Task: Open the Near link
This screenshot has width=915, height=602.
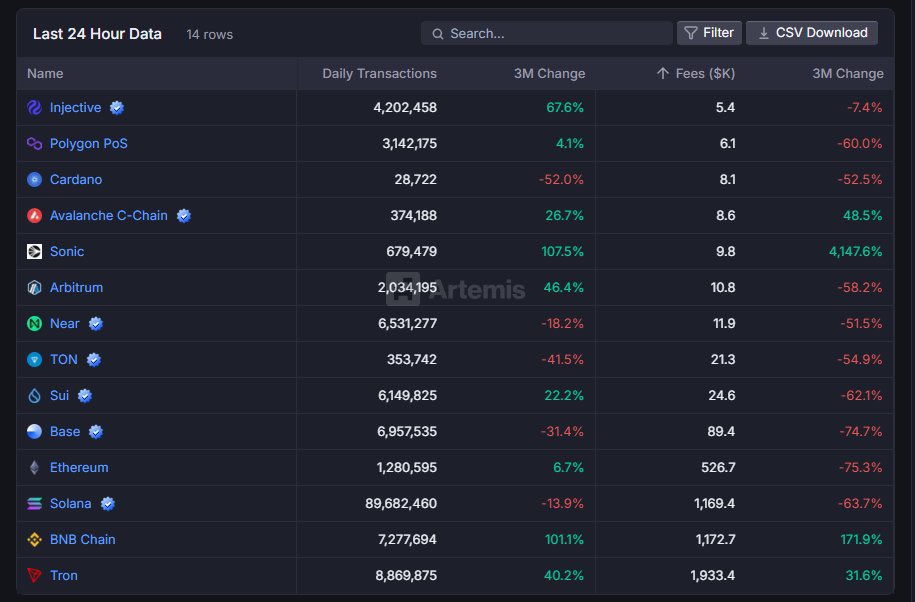Action: pos(65,324)
